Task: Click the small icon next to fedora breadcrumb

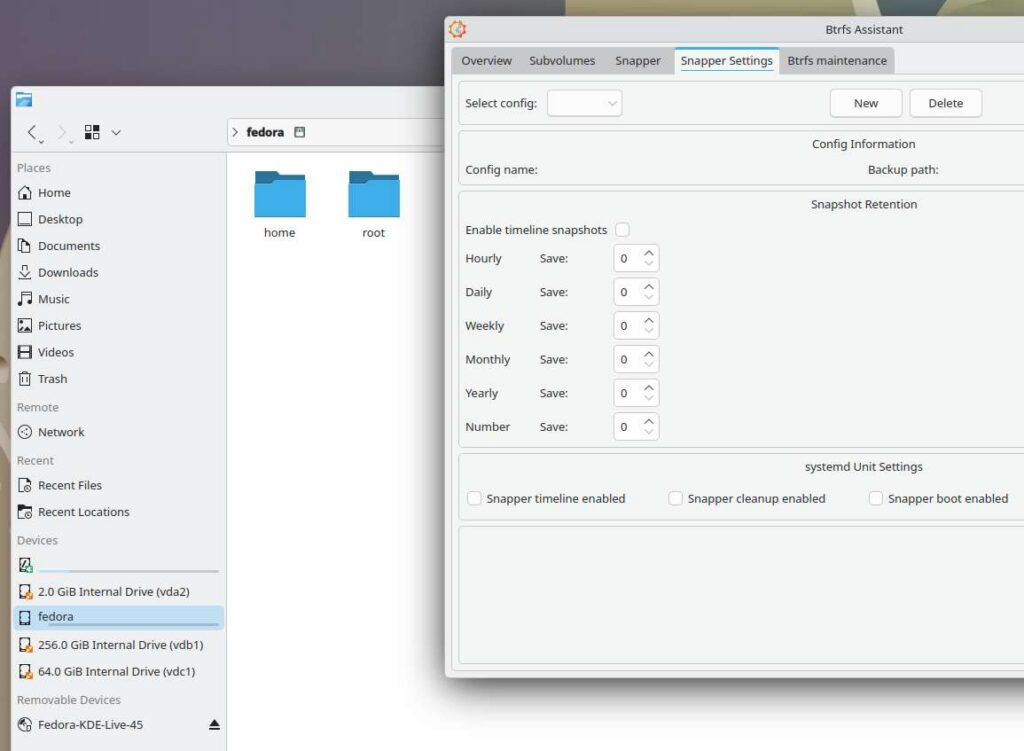Action: [299, 132]
